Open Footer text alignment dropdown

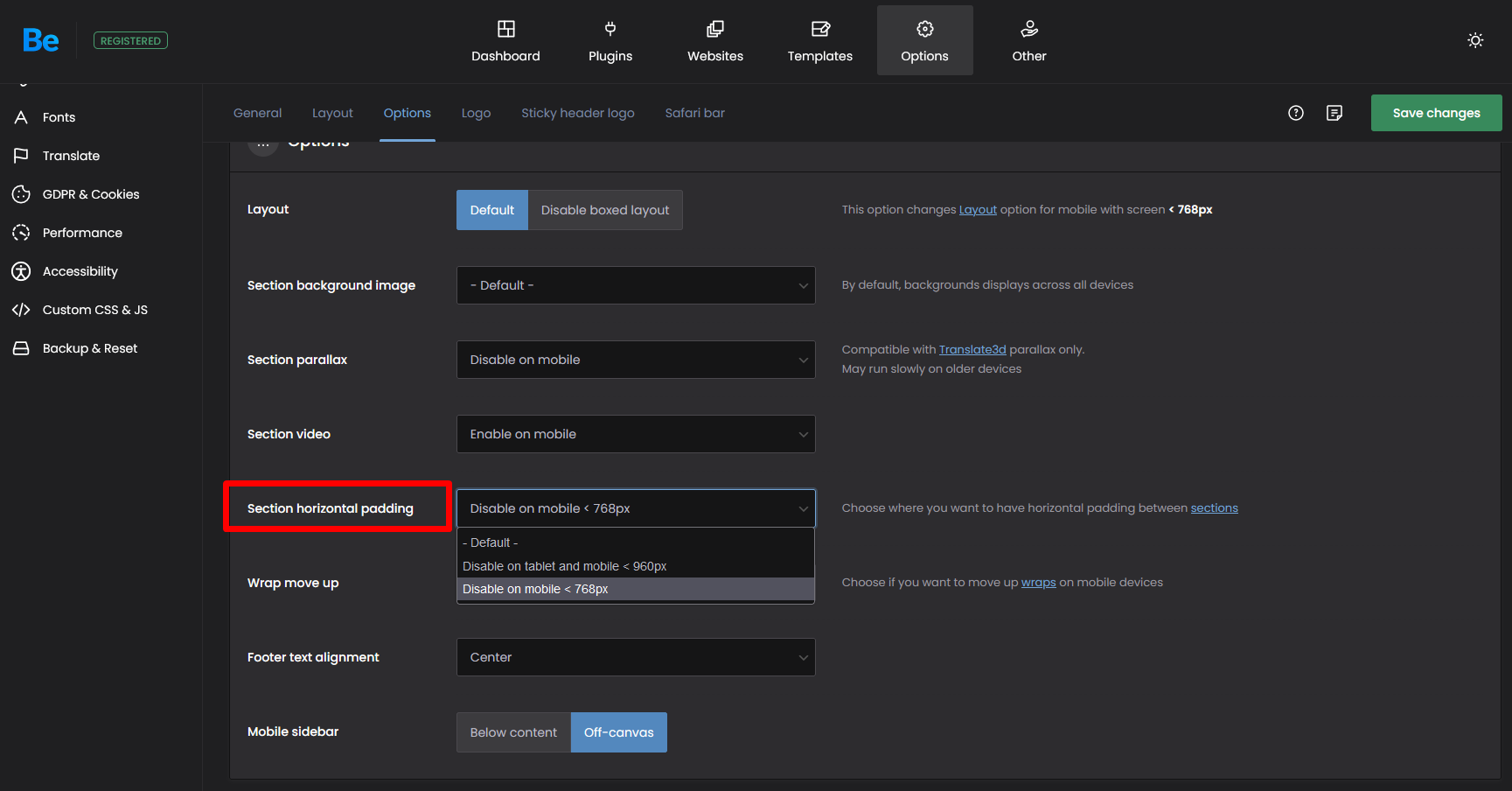click(x=636, y=657)
